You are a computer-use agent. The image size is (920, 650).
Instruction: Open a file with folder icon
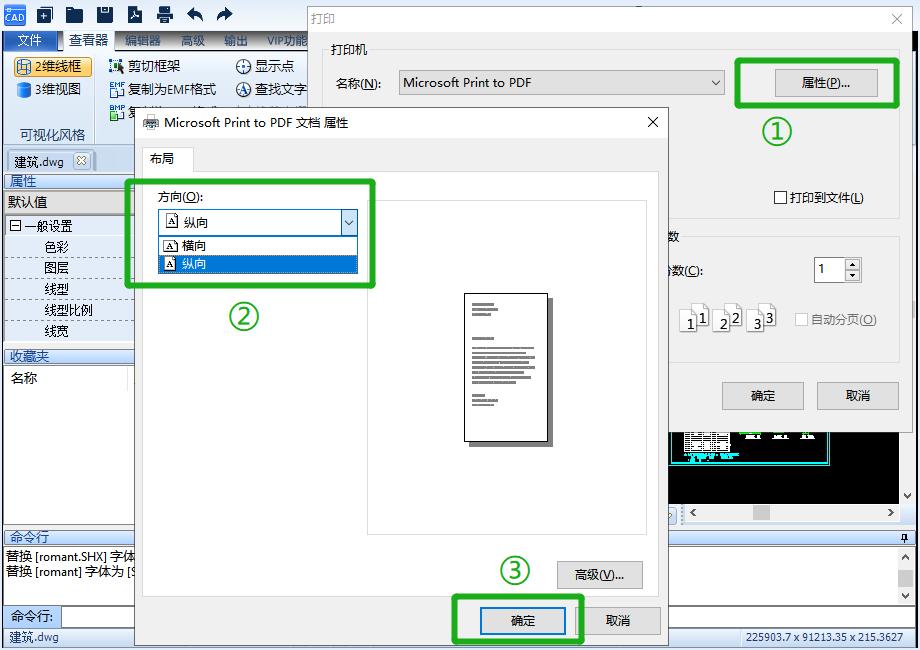click(x=74, y=15)
